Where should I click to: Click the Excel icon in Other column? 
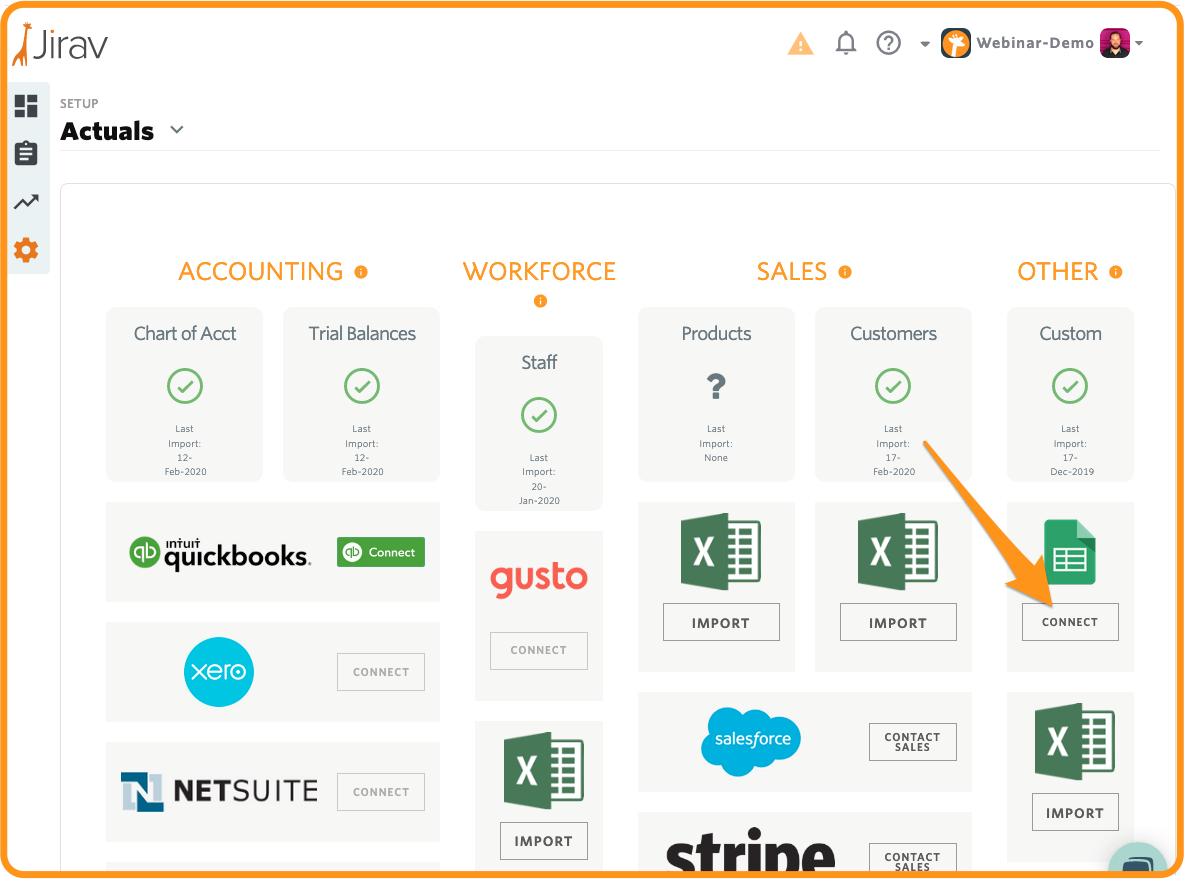pyautogui.click(x=1075, y=742)
